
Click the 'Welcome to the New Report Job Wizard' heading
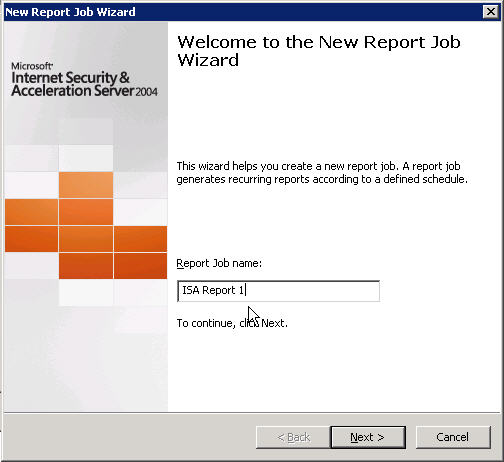tap(319, 51)
